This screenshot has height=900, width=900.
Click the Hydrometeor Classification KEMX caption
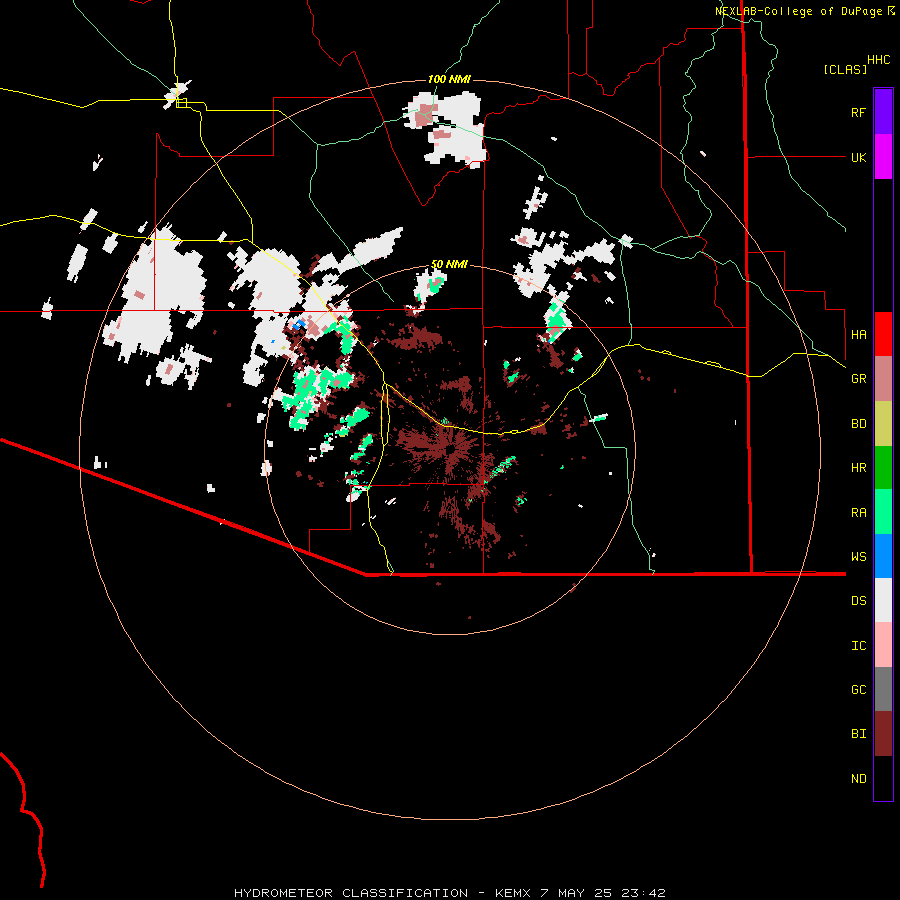[x=449, y=893]
